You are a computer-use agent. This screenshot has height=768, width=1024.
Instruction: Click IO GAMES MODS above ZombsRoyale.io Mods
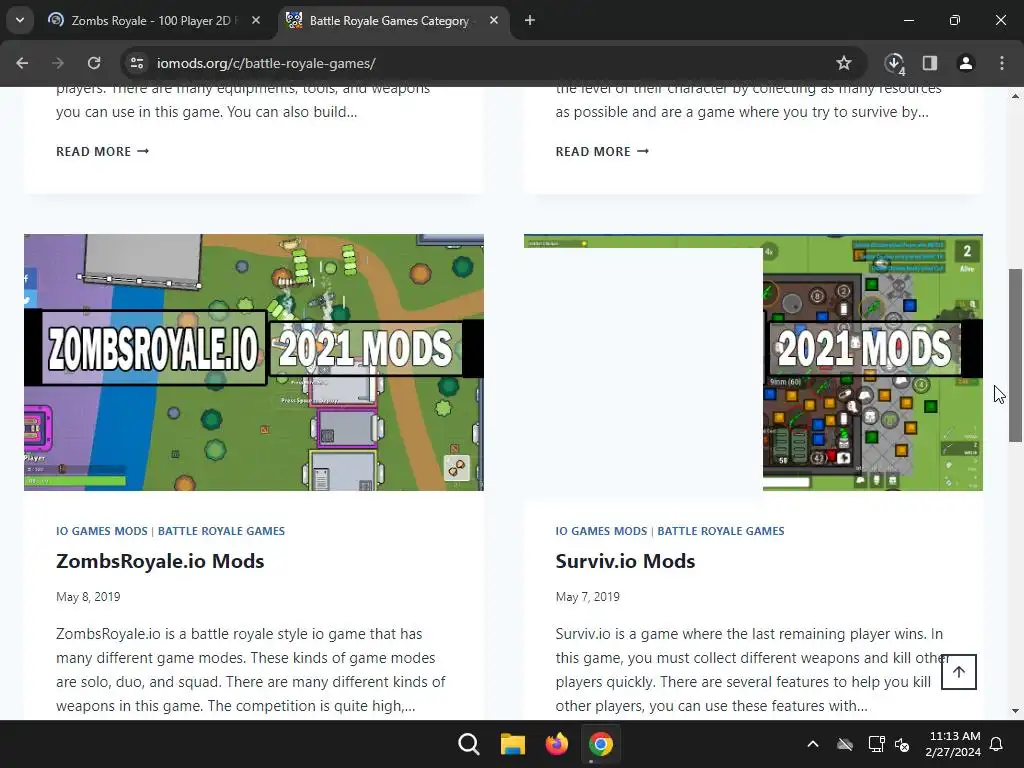point(102,531)
